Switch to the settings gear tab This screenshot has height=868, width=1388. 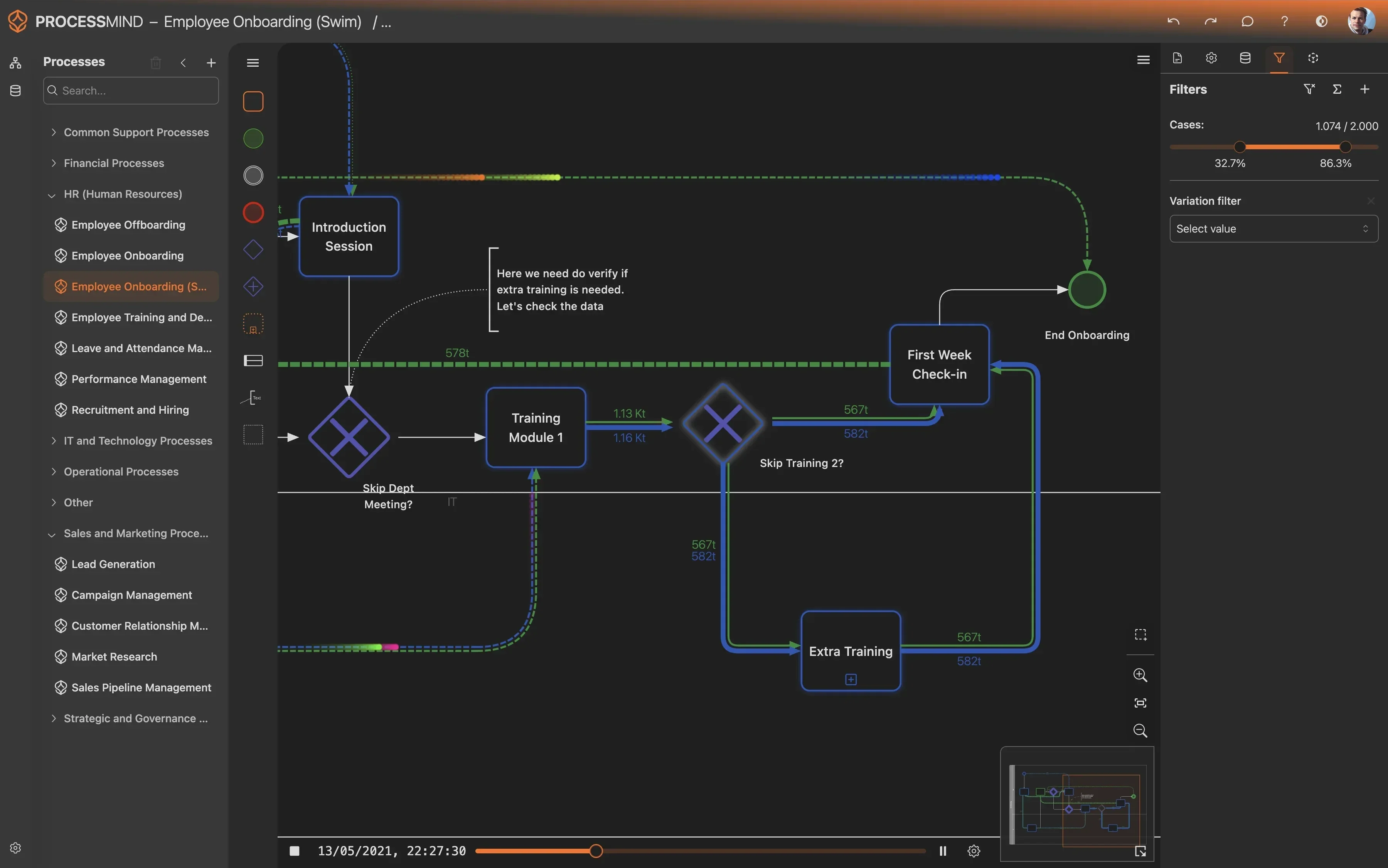tap(1211, 58)
